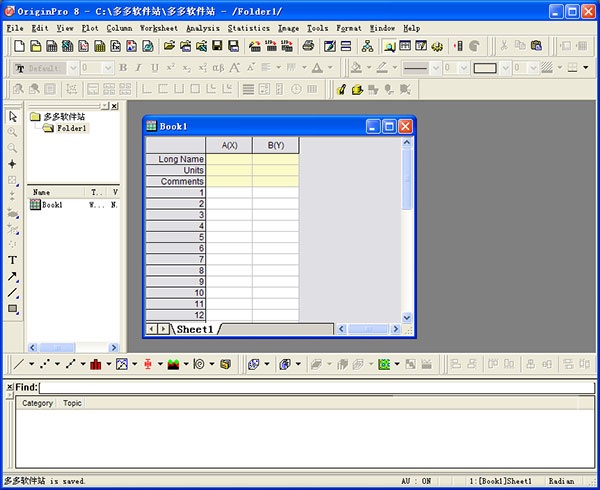The width and height of the screenshot is (600, 490).
Task: Select the Text tool
Action: point(13,260)
